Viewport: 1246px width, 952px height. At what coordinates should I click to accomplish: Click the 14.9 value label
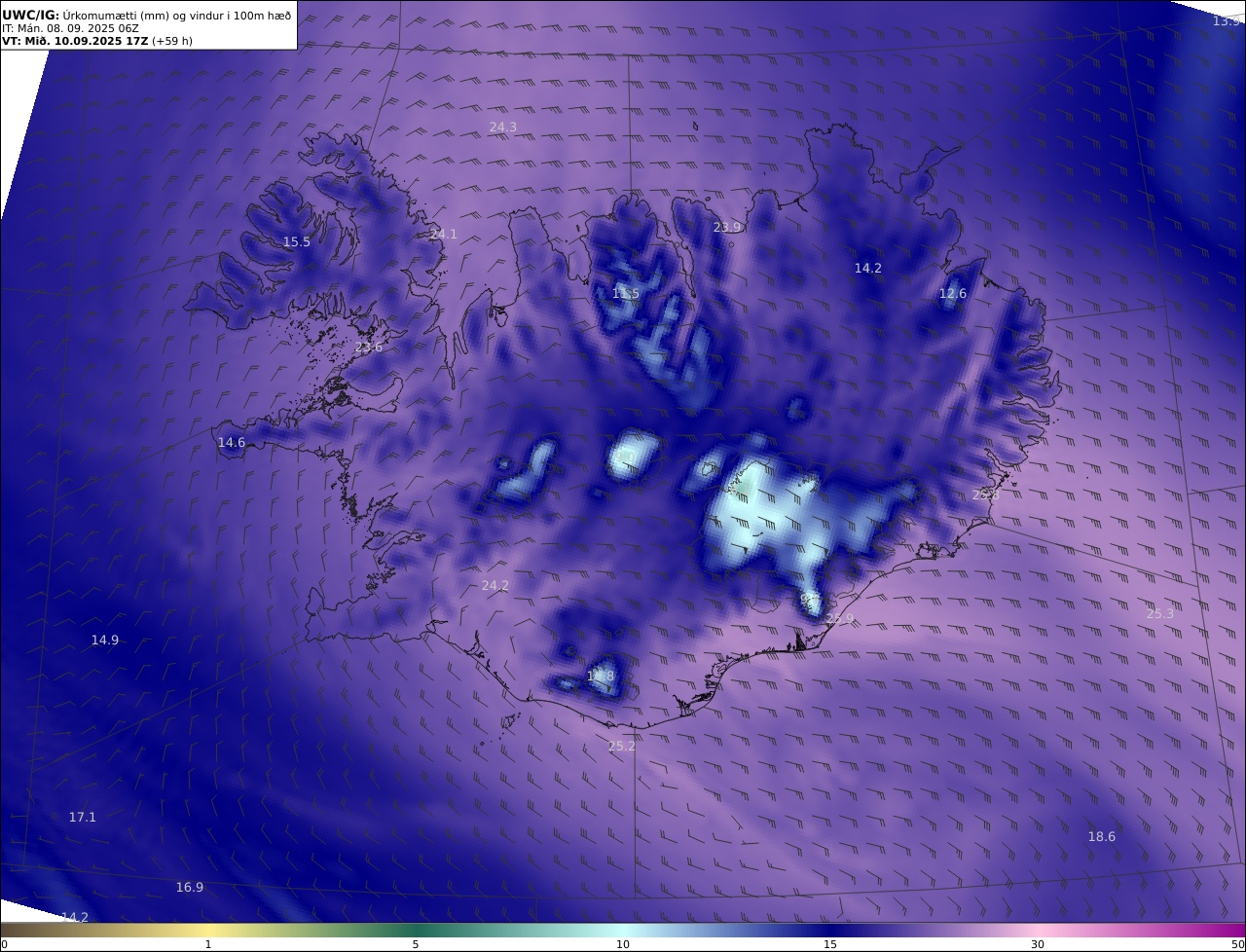click(x=105, y=641)
